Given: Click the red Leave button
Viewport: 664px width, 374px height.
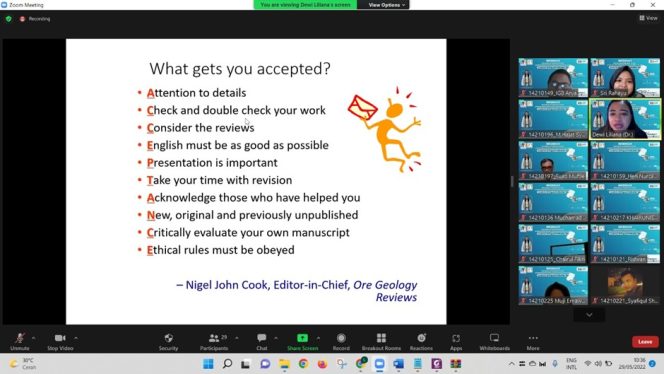Looking at the screenshot, I should pos(645,341).
